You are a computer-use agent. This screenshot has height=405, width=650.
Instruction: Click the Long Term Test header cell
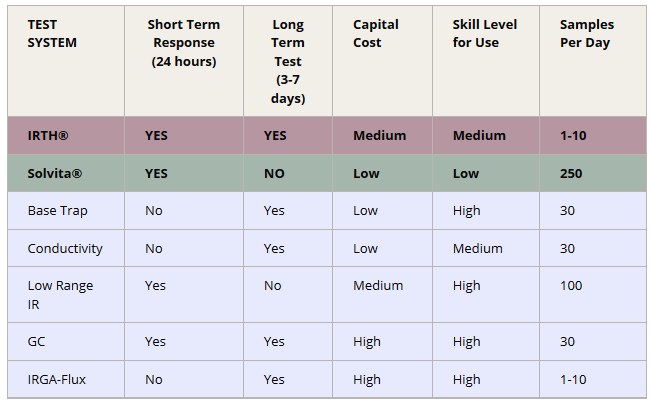point(287,61)
